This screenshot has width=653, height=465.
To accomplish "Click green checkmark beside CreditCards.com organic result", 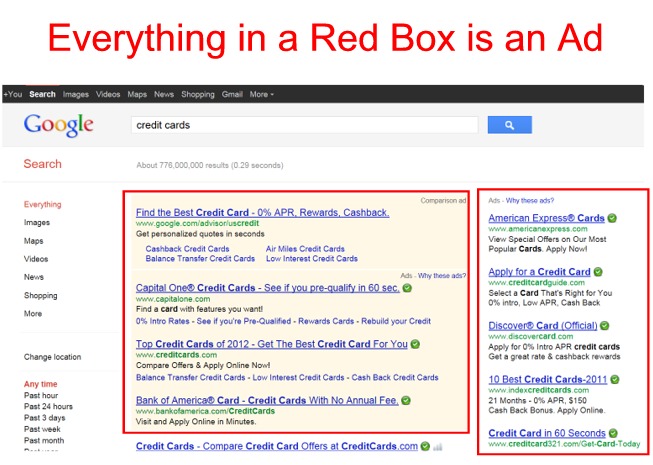I will coord(425,446).
